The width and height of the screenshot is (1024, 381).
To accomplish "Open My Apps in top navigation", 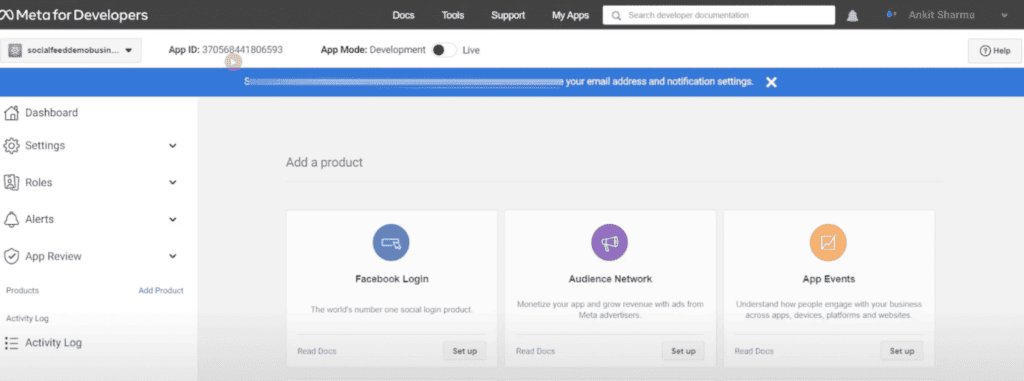I will (570, 15).
